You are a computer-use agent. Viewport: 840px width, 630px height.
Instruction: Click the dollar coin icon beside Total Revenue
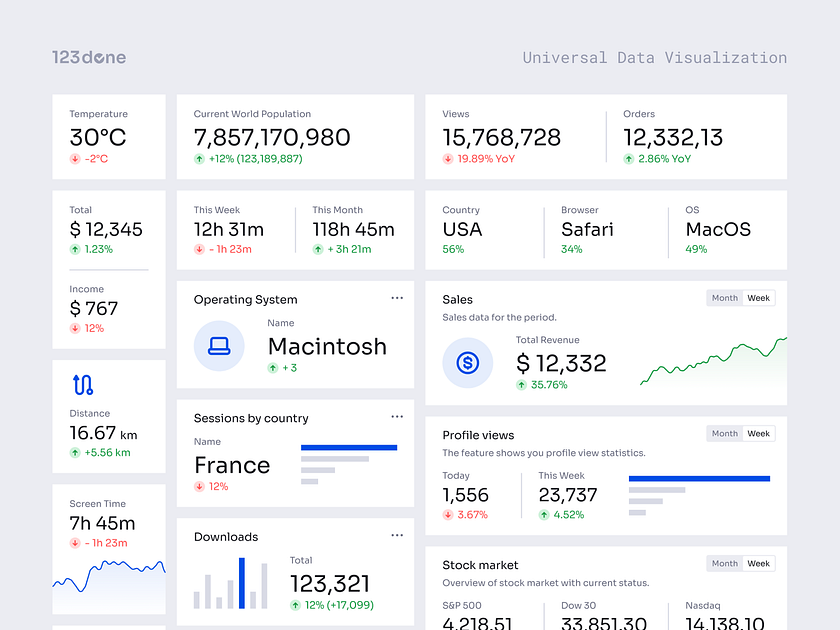(467, 363)
